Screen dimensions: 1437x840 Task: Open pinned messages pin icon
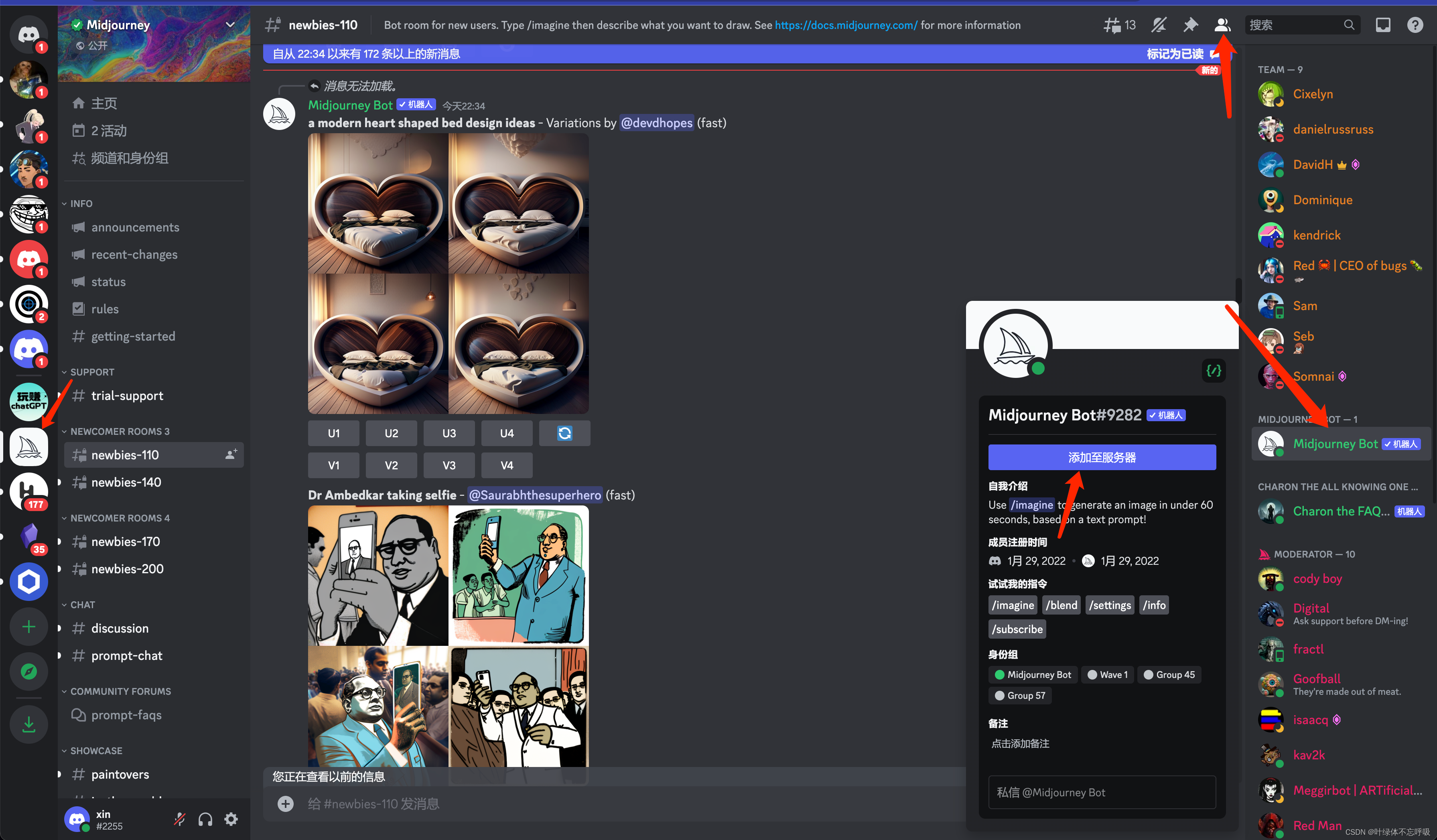point(1190,25)
